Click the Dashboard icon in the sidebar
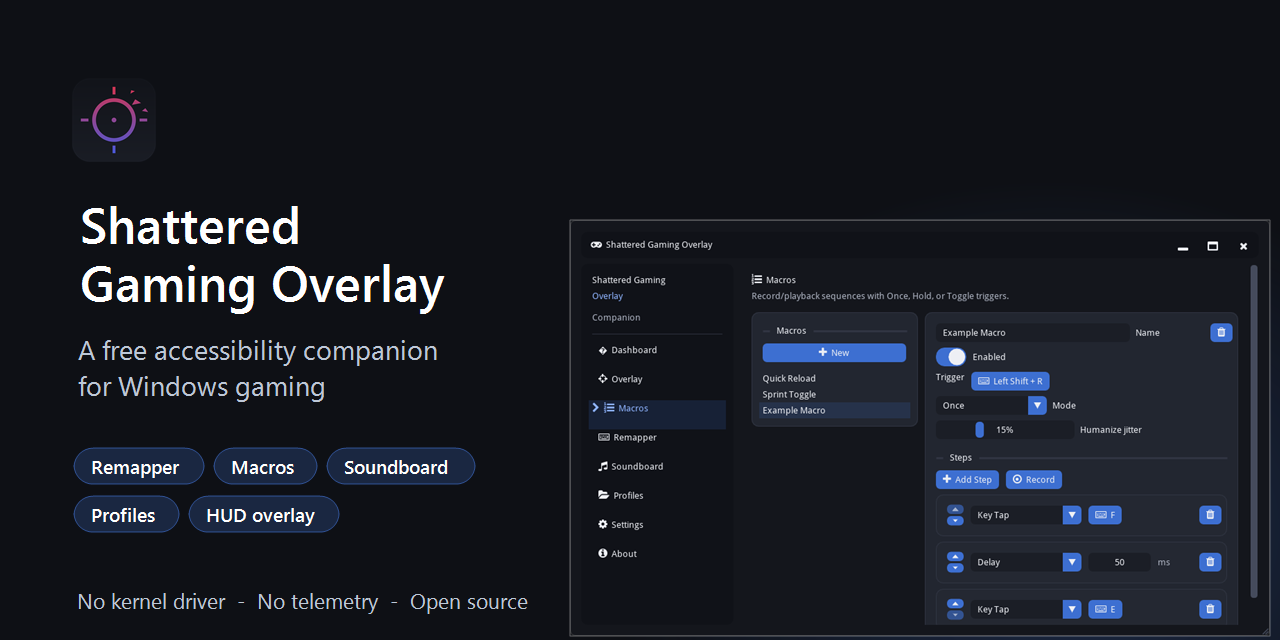 tap(603, 350)
